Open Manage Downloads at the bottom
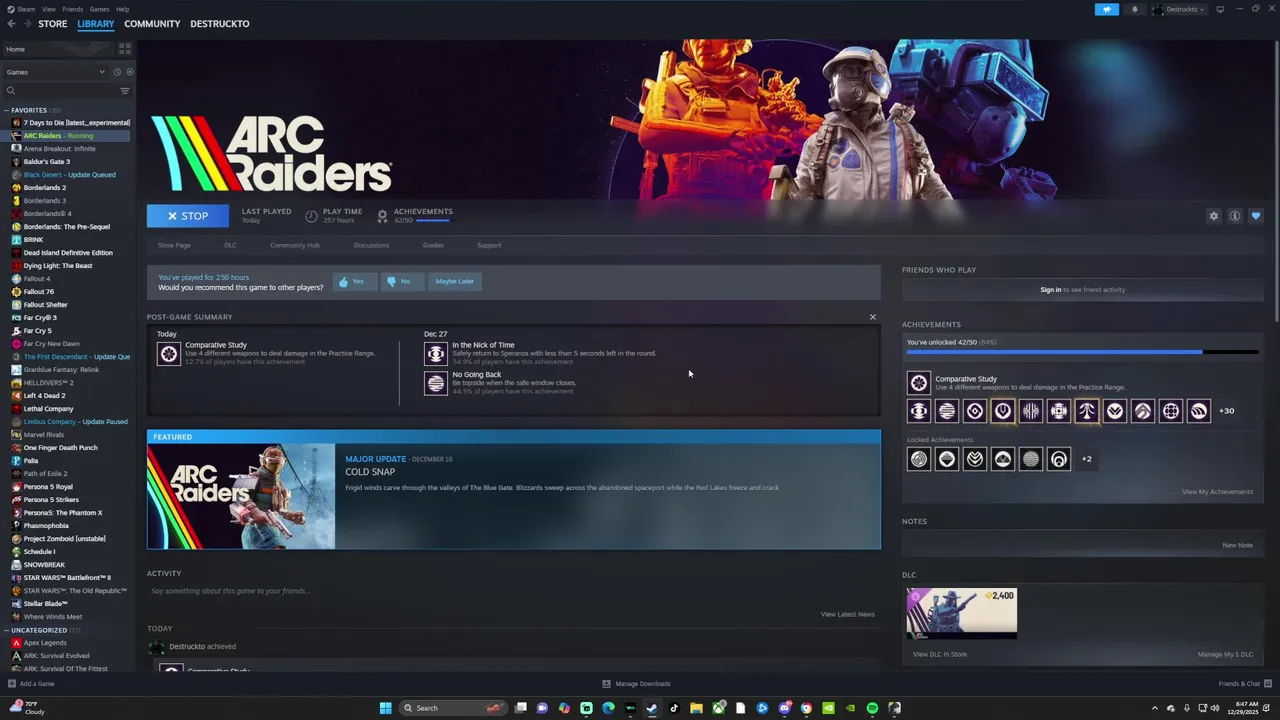 click(x=636, y=684)
